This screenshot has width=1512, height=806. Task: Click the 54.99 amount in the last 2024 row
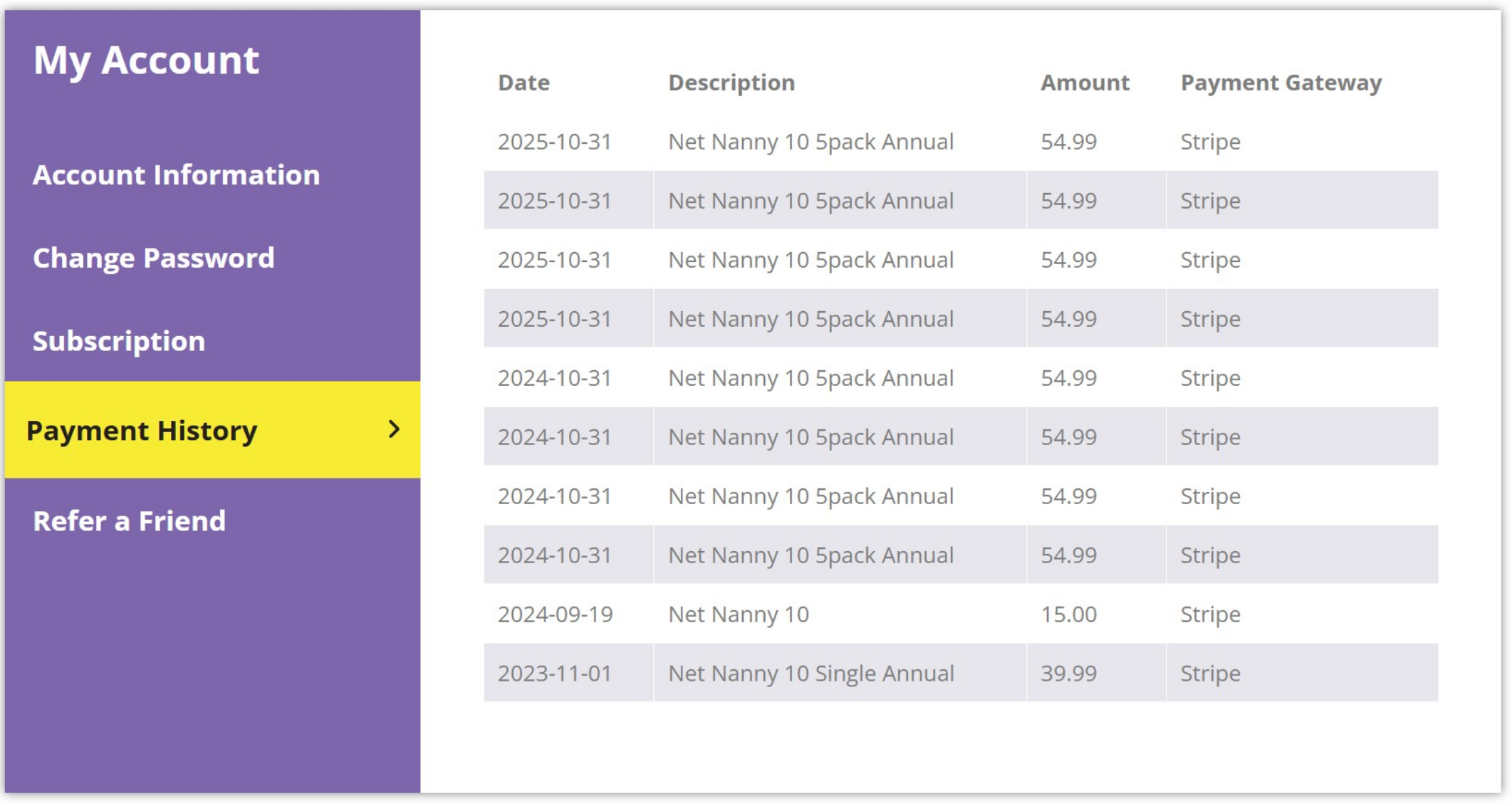[1068, 555]
